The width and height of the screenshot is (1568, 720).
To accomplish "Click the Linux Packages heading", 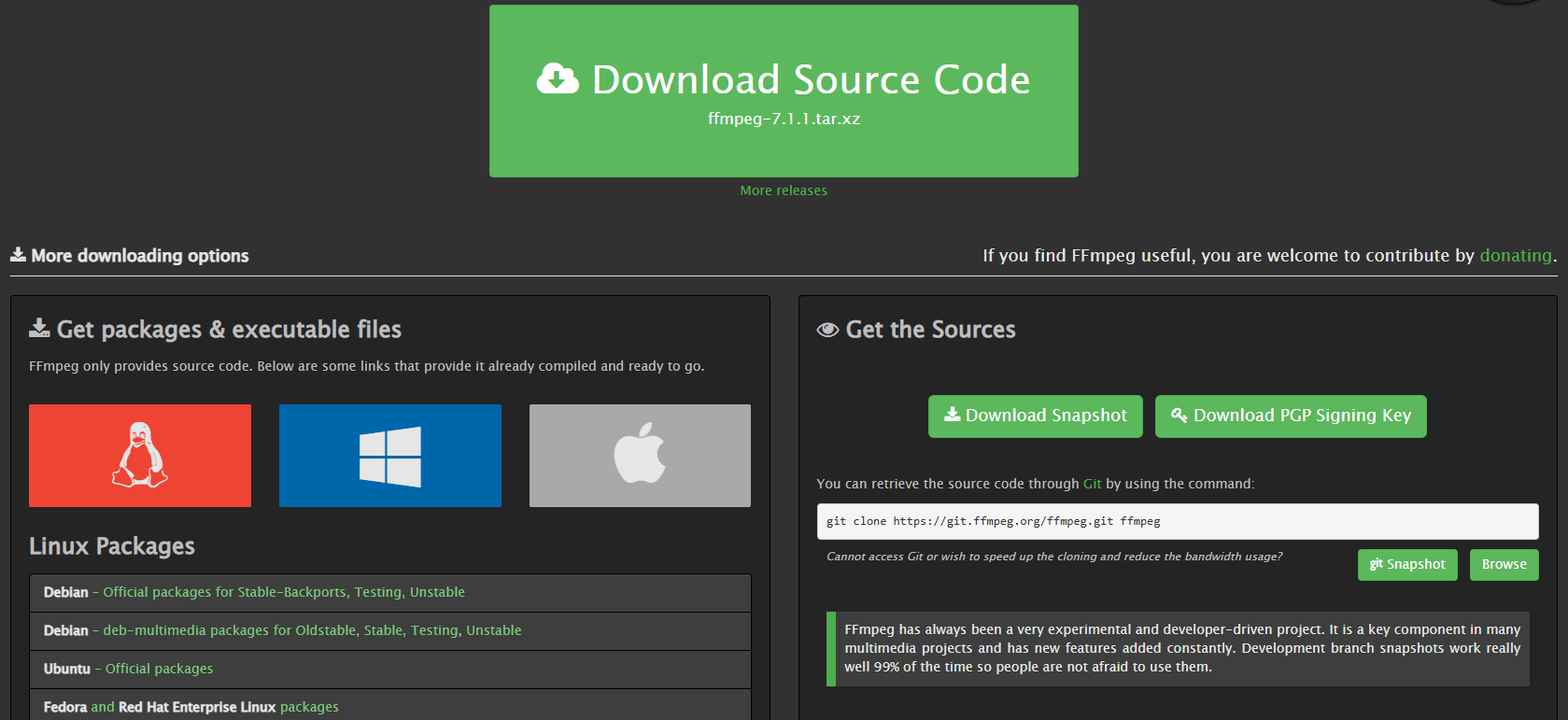I will (112, 545).
